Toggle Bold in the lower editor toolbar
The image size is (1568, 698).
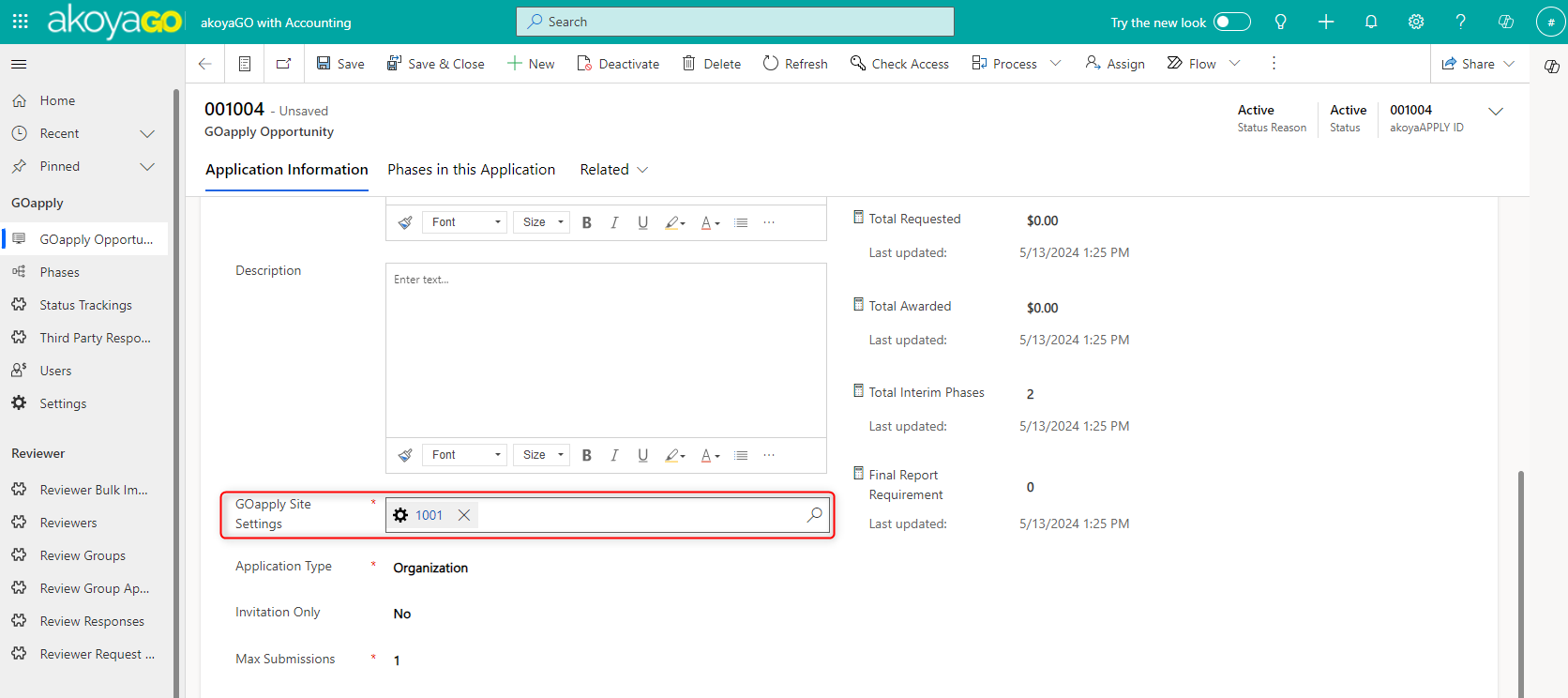587,455
